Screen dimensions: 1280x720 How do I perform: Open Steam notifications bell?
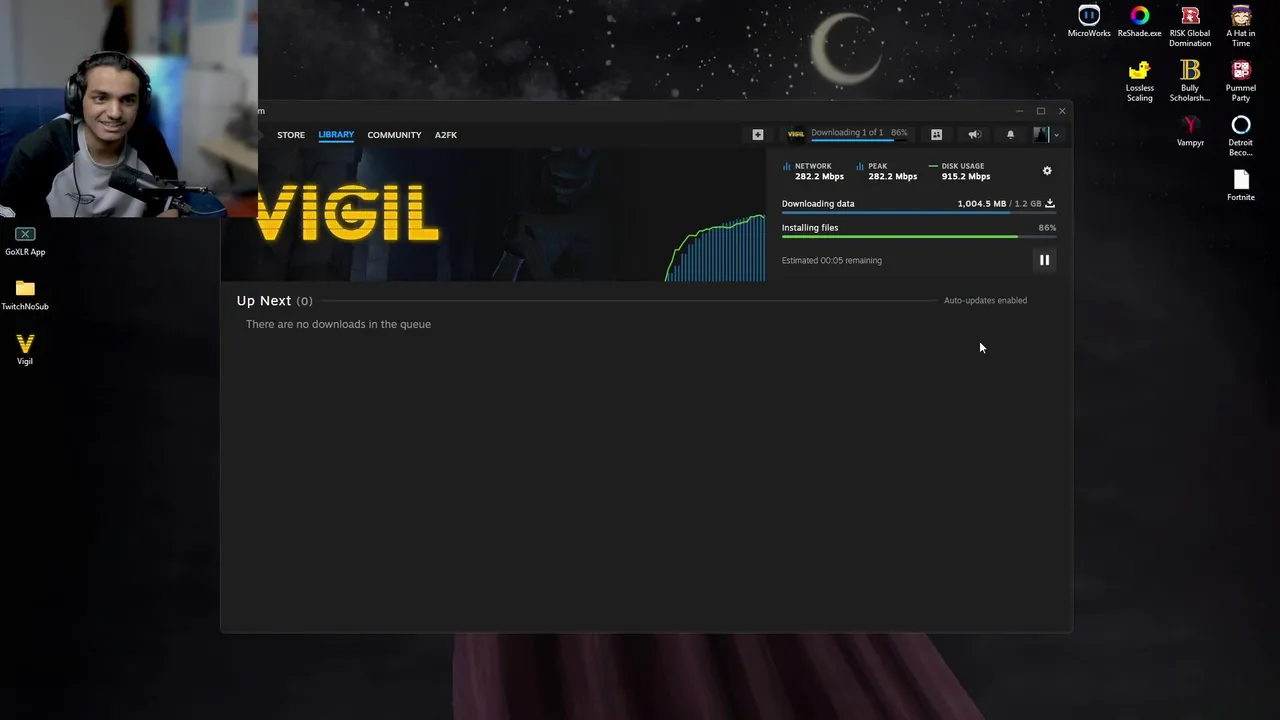(1010, 134)
